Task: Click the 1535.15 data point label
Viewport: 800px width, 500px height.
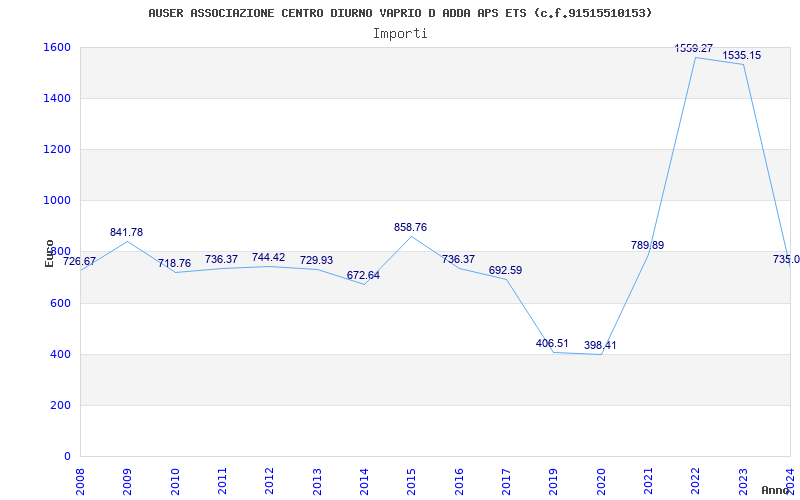Action: pyautogui.click(x=742, y=55)
